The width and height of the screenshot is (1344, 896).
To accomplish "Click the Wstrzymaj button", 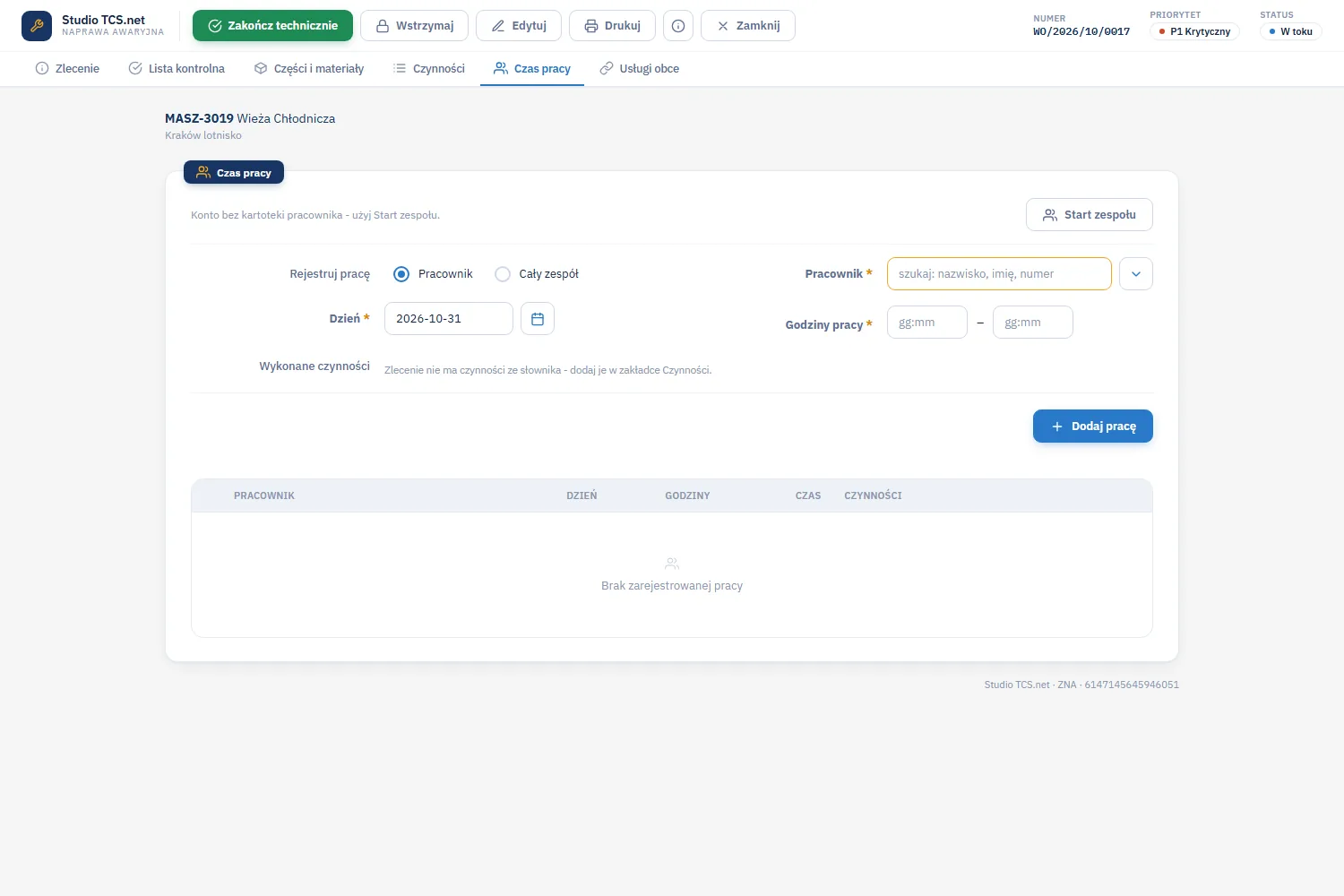I will (414, 26).
